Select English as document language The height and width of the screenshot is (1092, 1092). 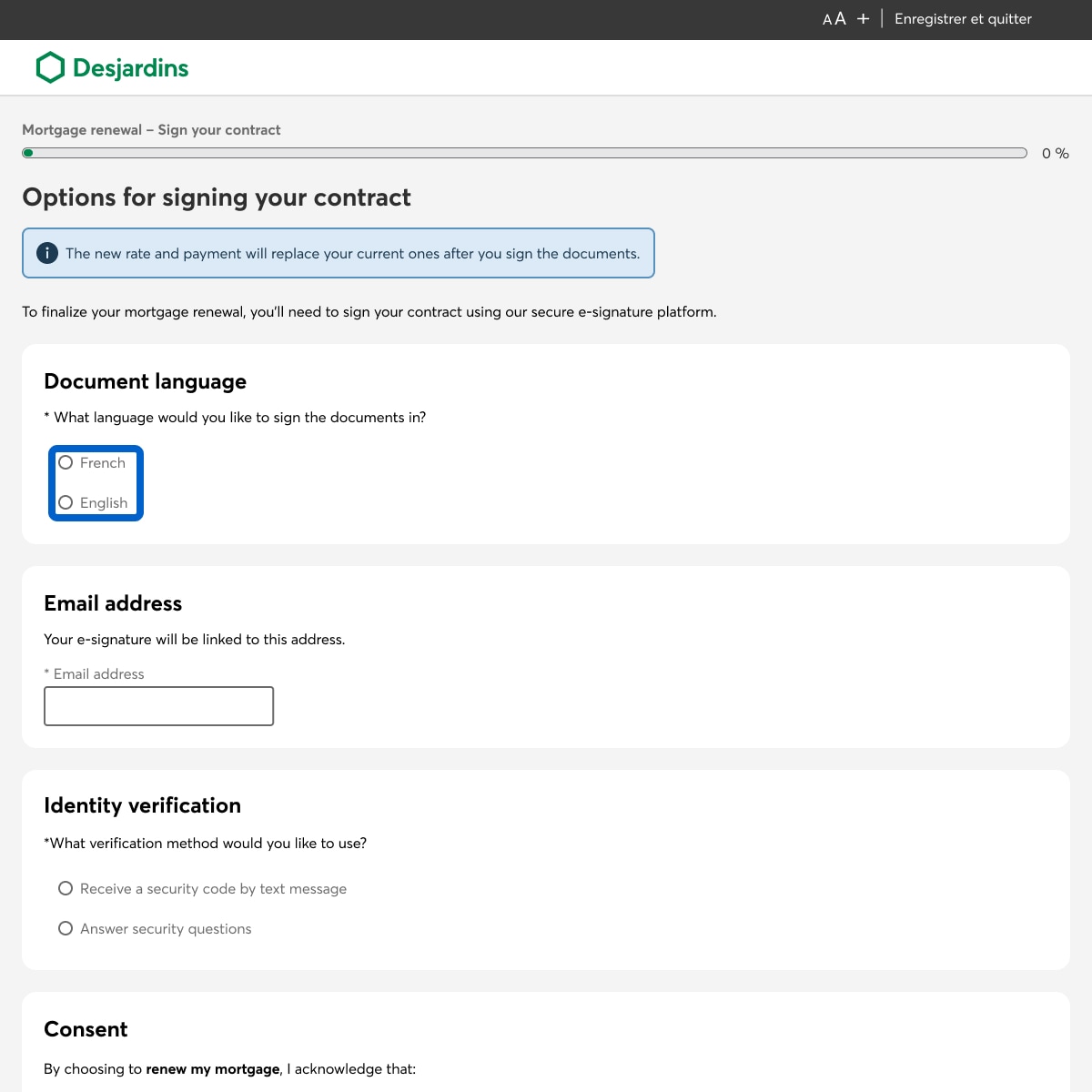pos(66,502)
